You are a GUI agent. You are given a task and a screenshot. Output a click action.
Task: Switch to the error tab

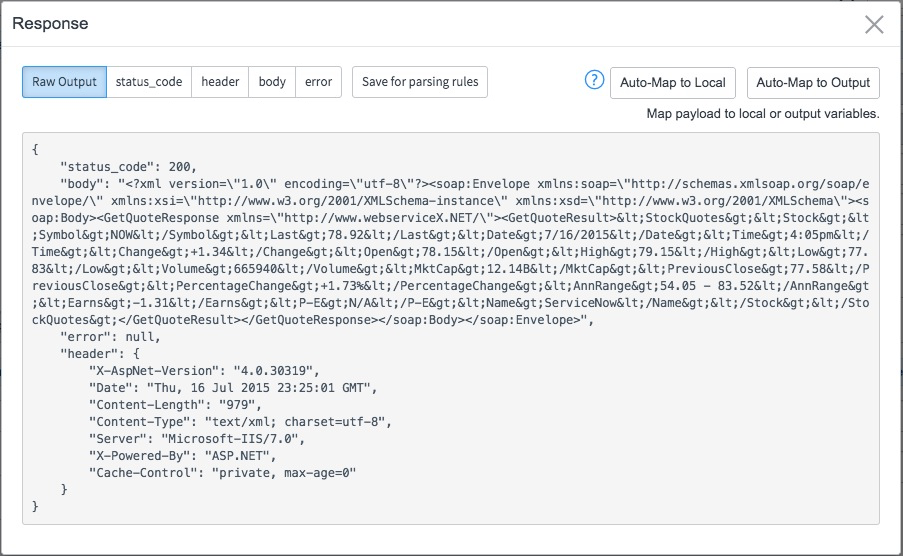tap(318, 82)
